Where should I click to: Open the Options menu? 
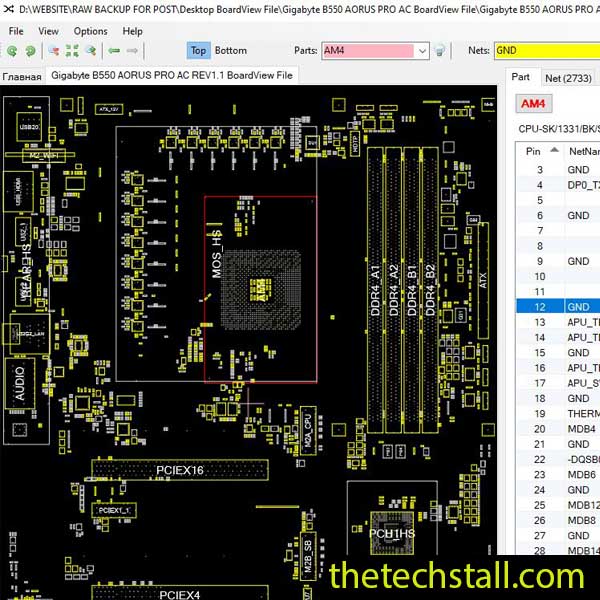[x=90, y=31]
